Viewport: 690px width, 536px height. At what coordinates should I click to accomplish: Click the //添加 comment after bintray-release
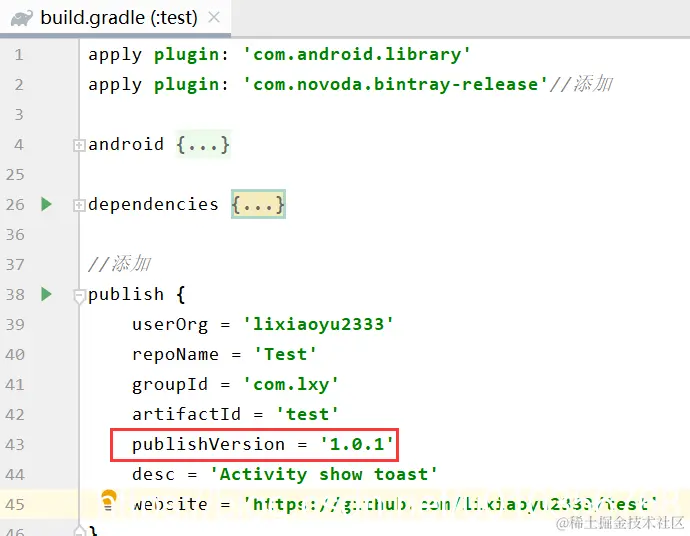pyautogui.click(x=581, y=84)
